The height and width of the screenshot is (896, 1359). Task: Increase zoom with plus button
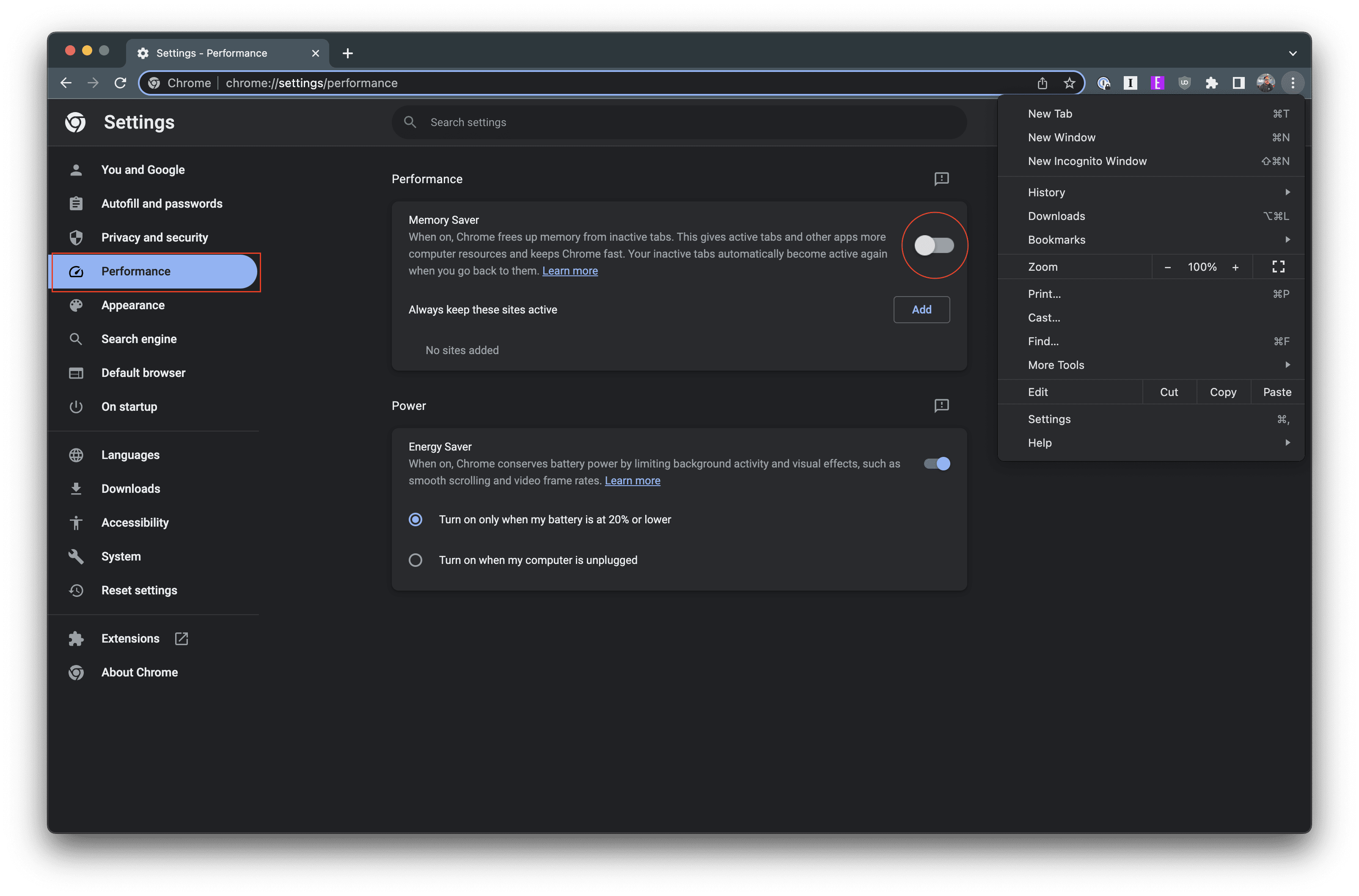1235,267
